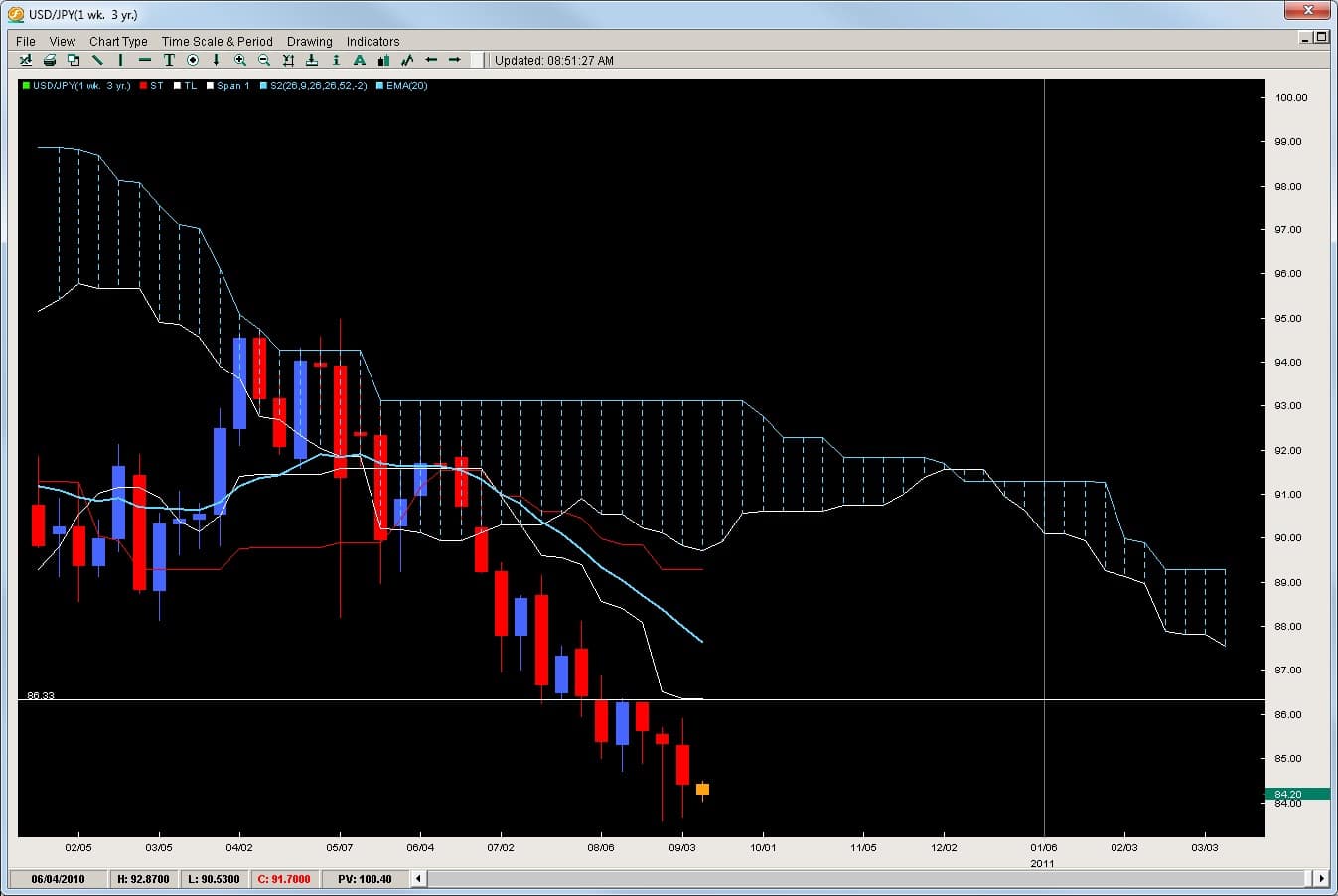Viewport: 1338px width, 896px height.
Task: Select the vertical line drawing tool
Action: pyautogui.click(x=120, y=60)
